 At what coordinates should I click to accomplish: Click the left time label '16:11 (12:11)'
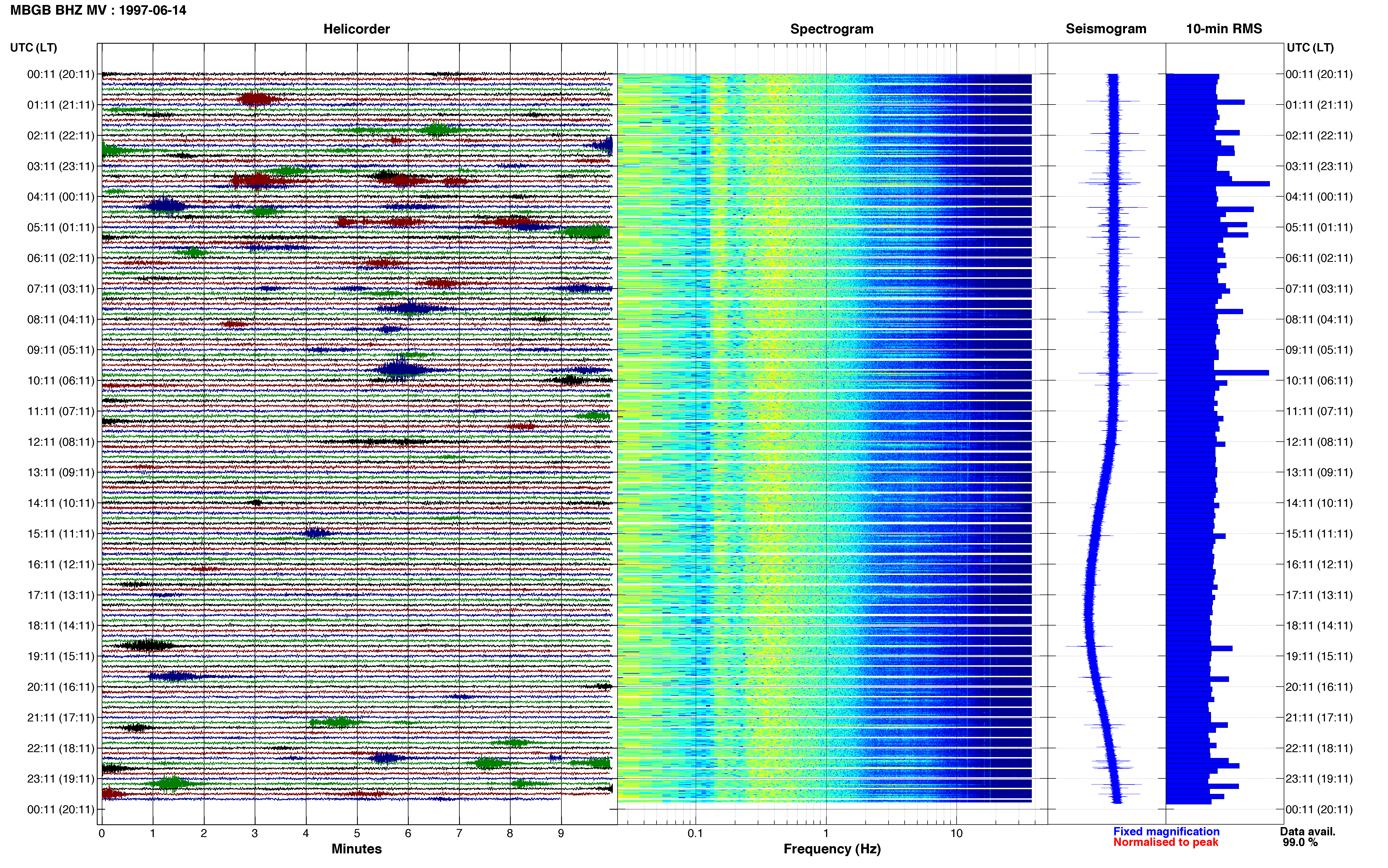[61, 564]
